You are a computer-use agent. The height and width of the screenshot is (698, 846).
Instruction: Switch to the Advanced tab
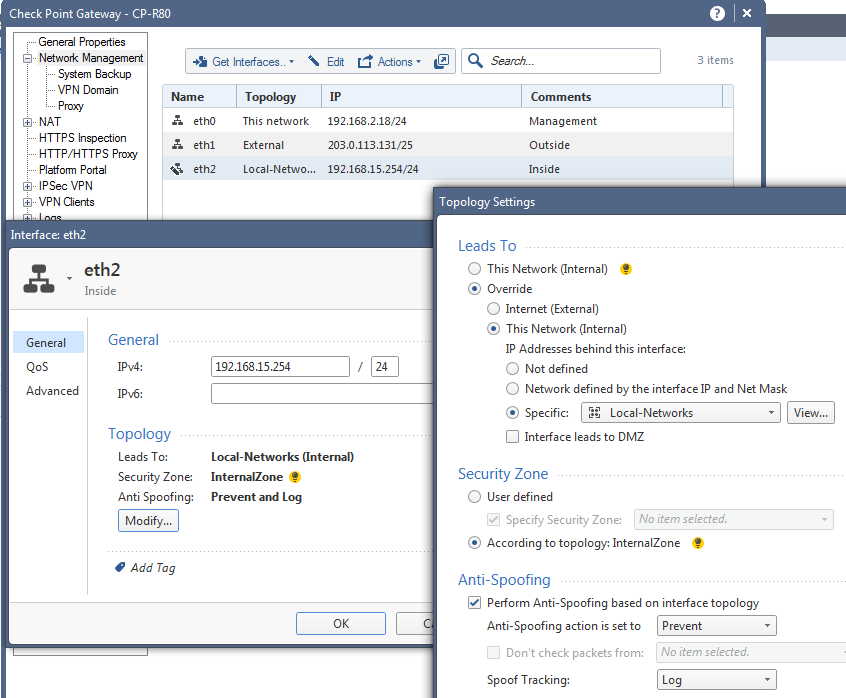click(x=52, y=391)
